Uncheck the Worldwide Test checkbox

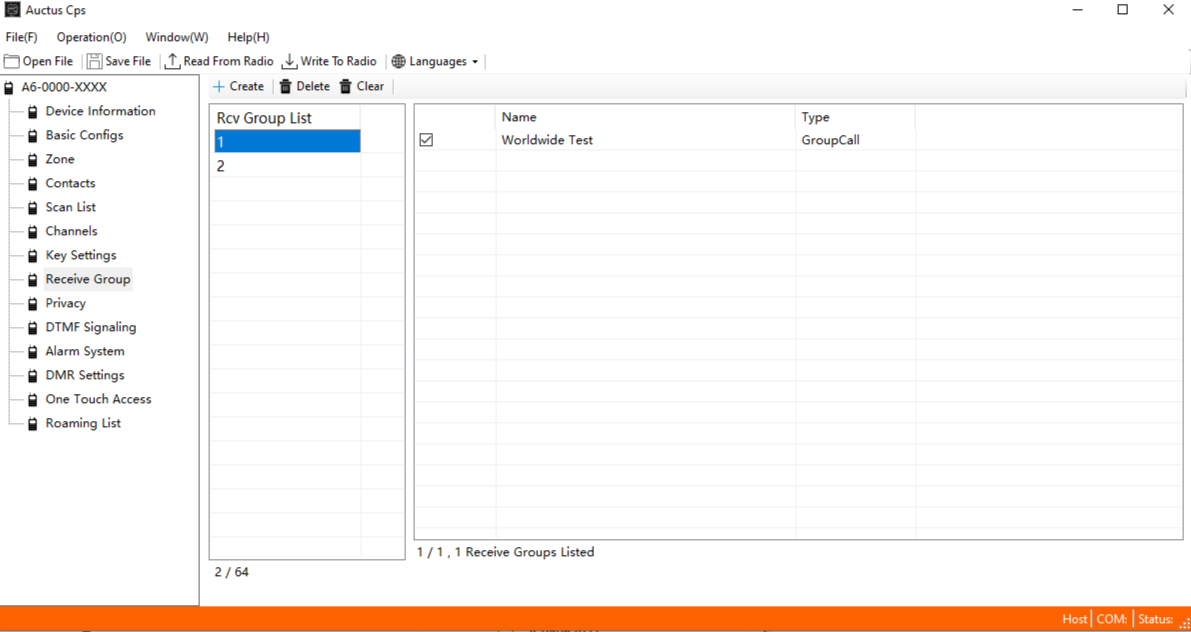[426, 140]
